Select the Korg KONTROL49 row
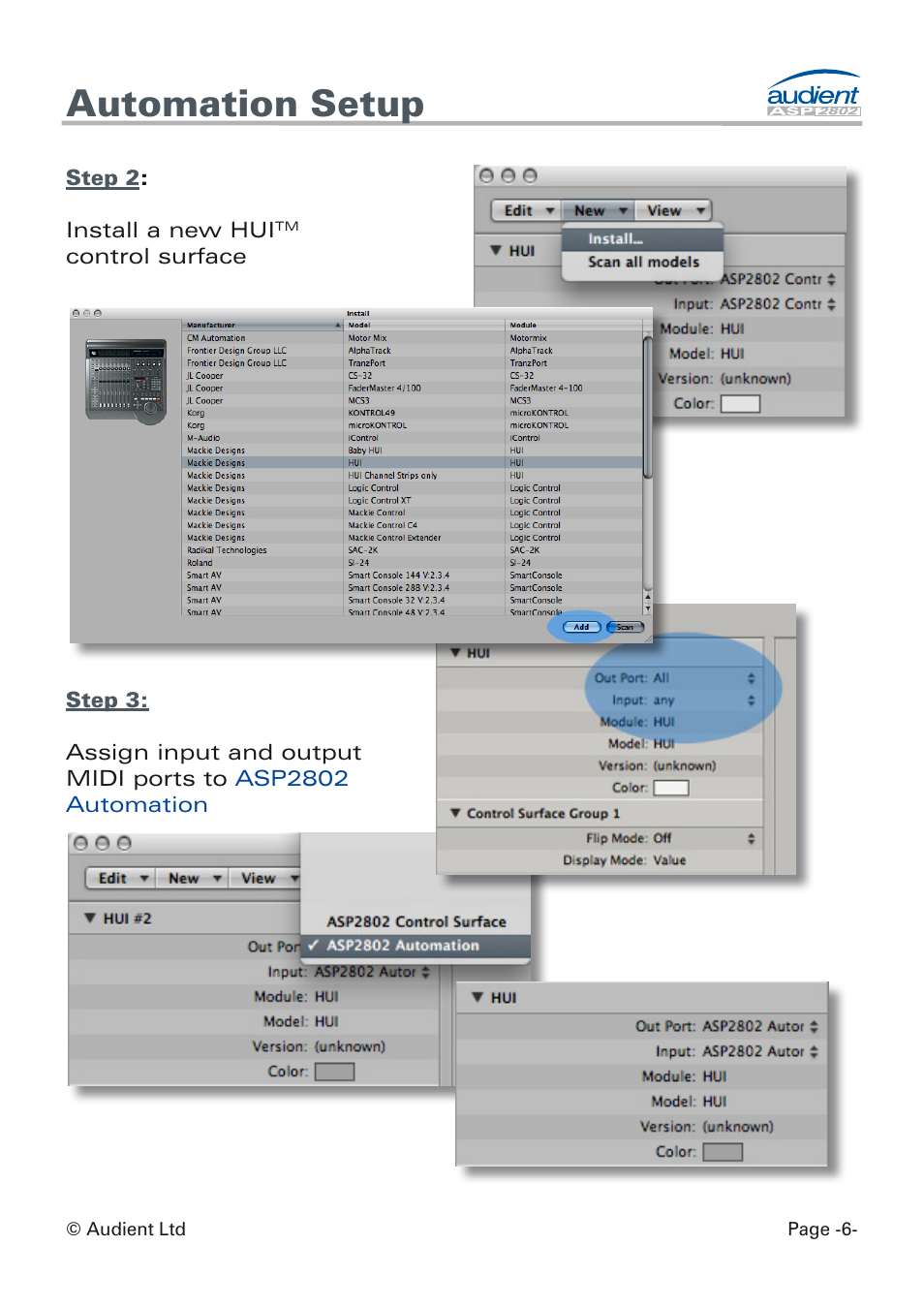 coord(412,413)
